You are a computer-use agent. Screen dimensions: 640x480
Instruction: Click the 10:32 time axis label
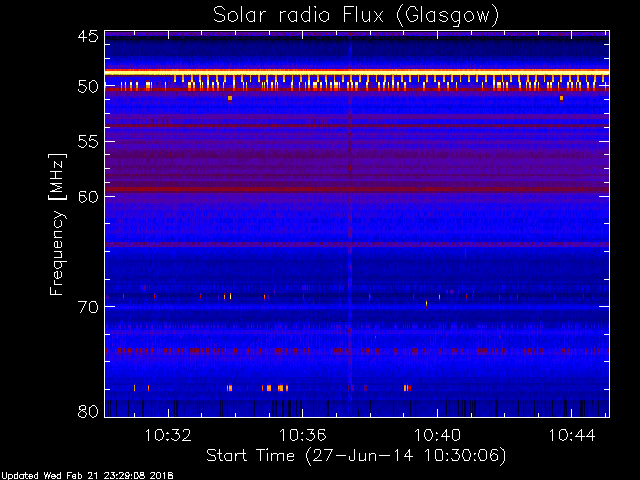point(168,435)
